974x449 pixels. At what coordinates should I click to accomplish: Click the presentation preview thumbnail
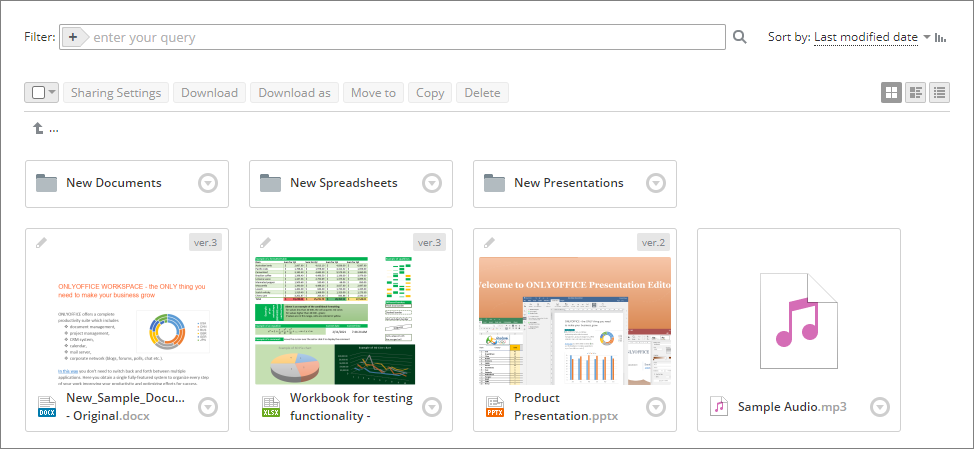tap(575, 321)
